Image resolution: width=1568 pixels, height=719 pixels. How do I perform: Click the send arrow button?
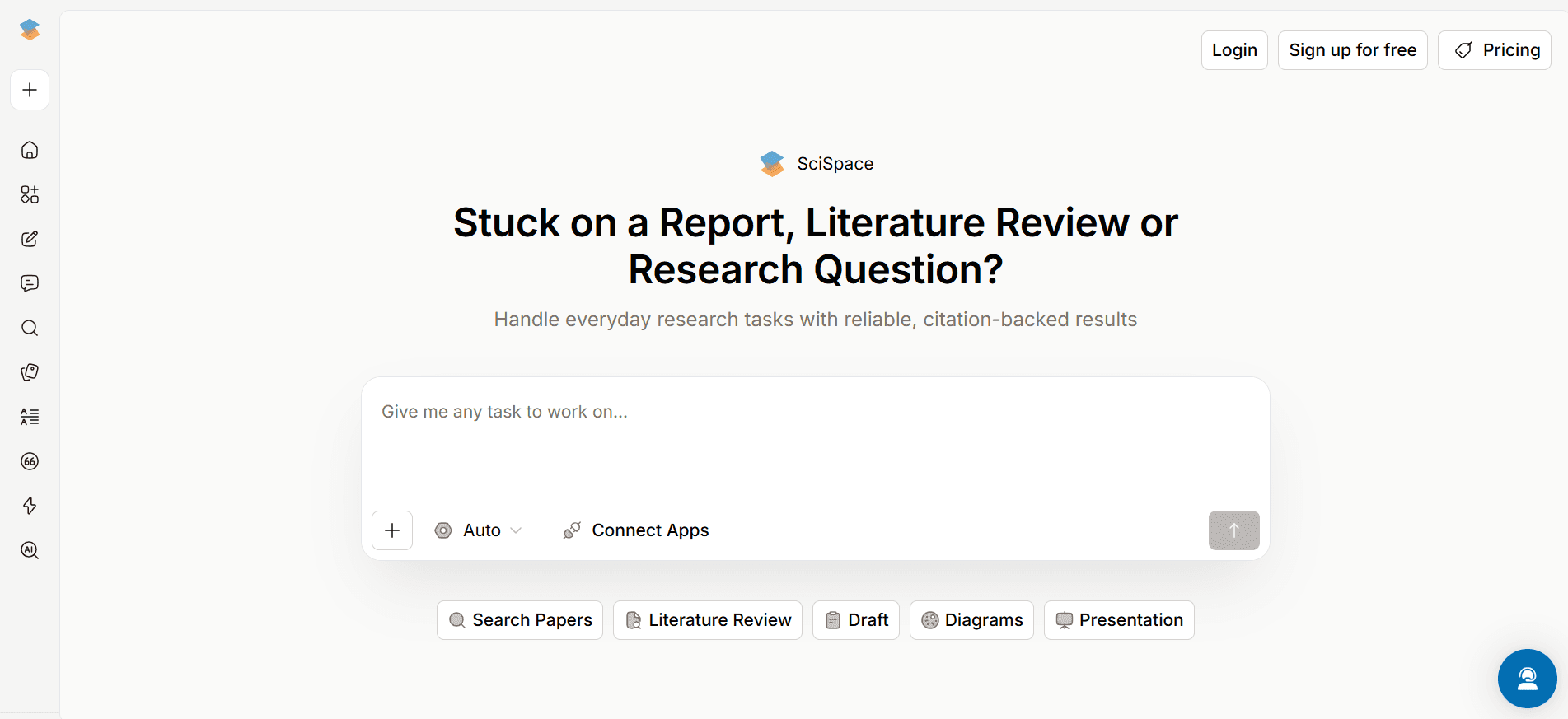[1234, 530]
